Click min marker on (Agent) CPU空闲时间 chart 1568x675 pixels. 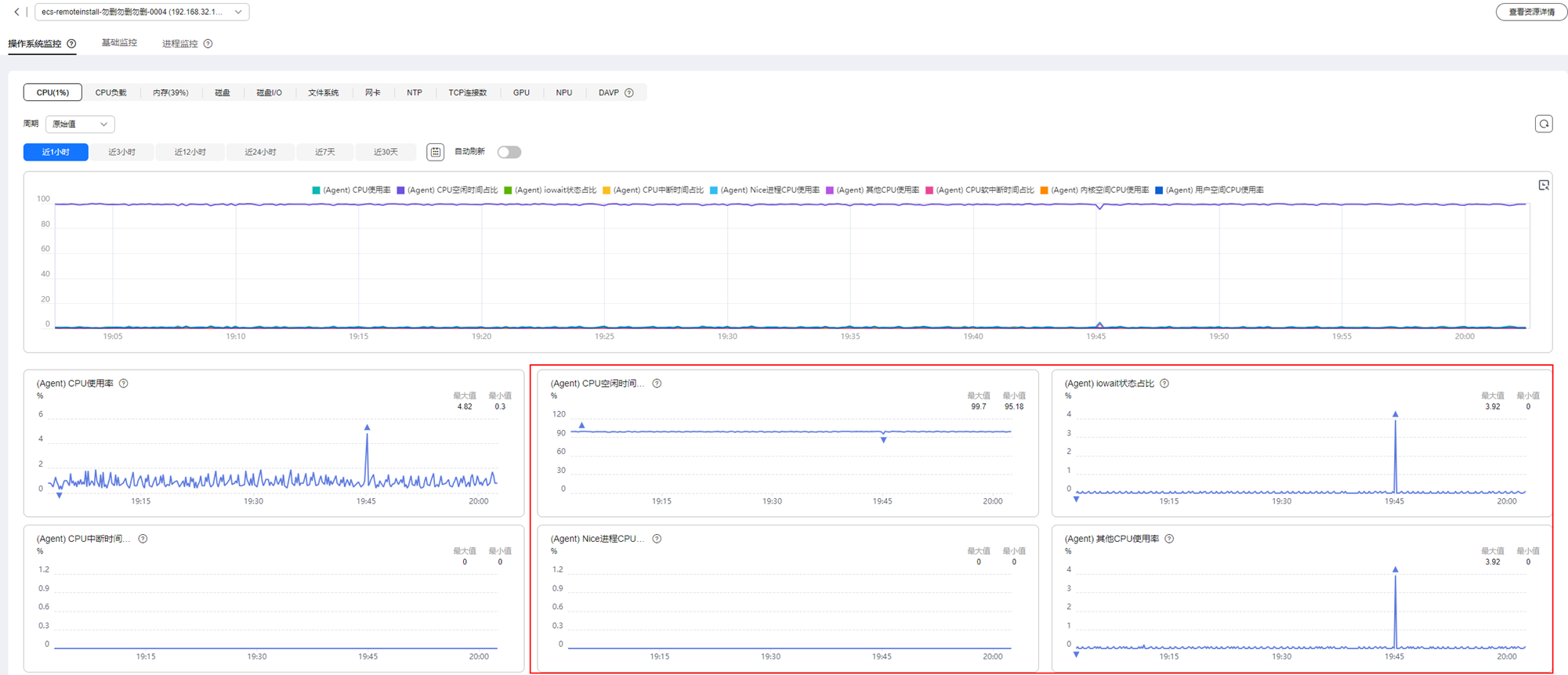(x=883, y=440)
